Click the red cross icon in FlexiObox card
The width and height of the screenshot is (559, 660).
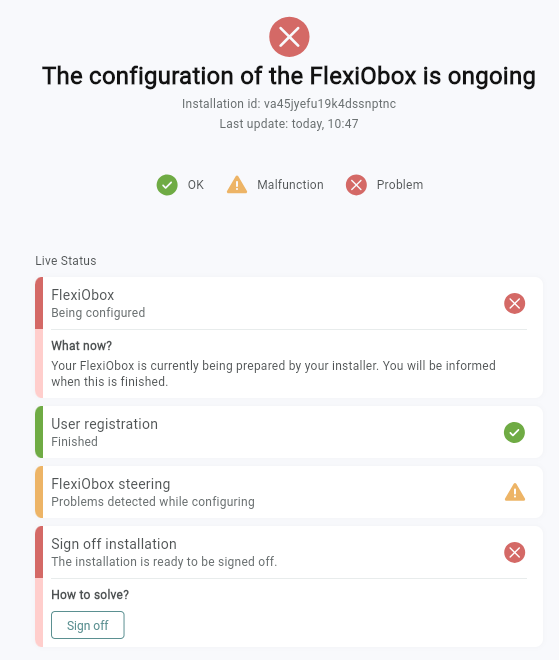(514, 303)
